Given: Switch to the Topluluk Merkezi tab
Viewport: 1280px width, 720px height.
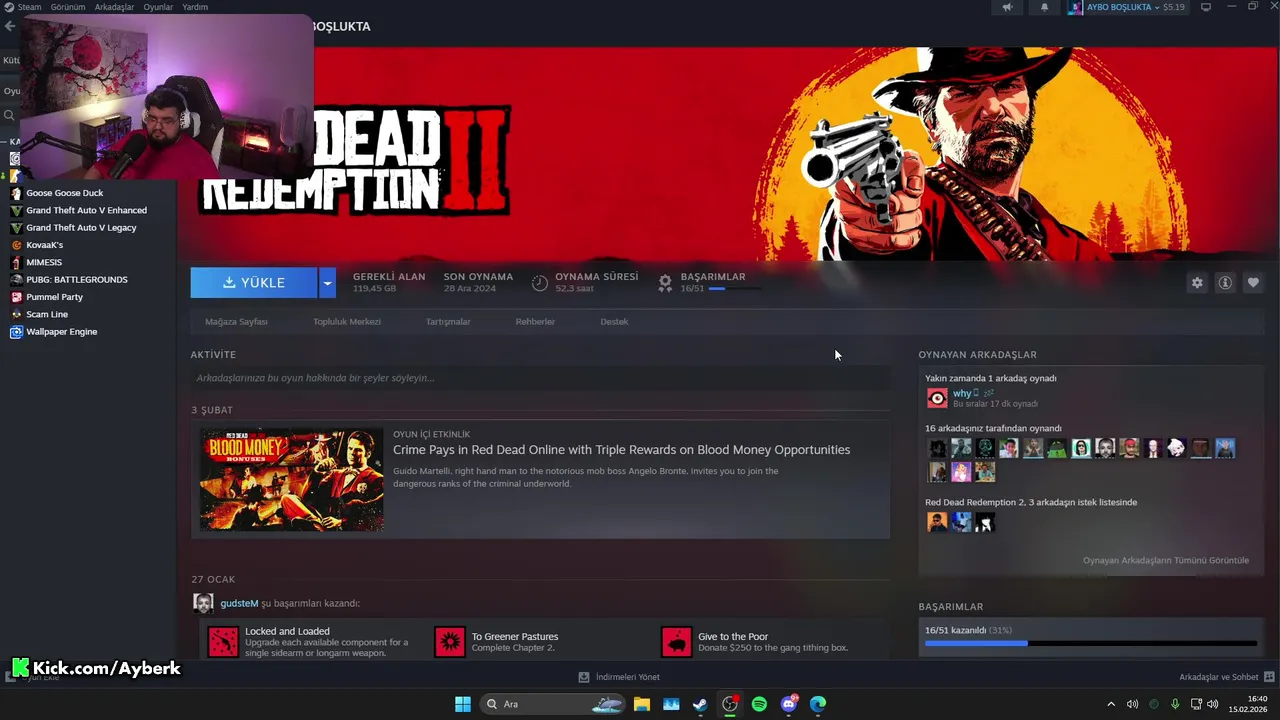Looking at the screenshot, I should [x=347, y=322].
